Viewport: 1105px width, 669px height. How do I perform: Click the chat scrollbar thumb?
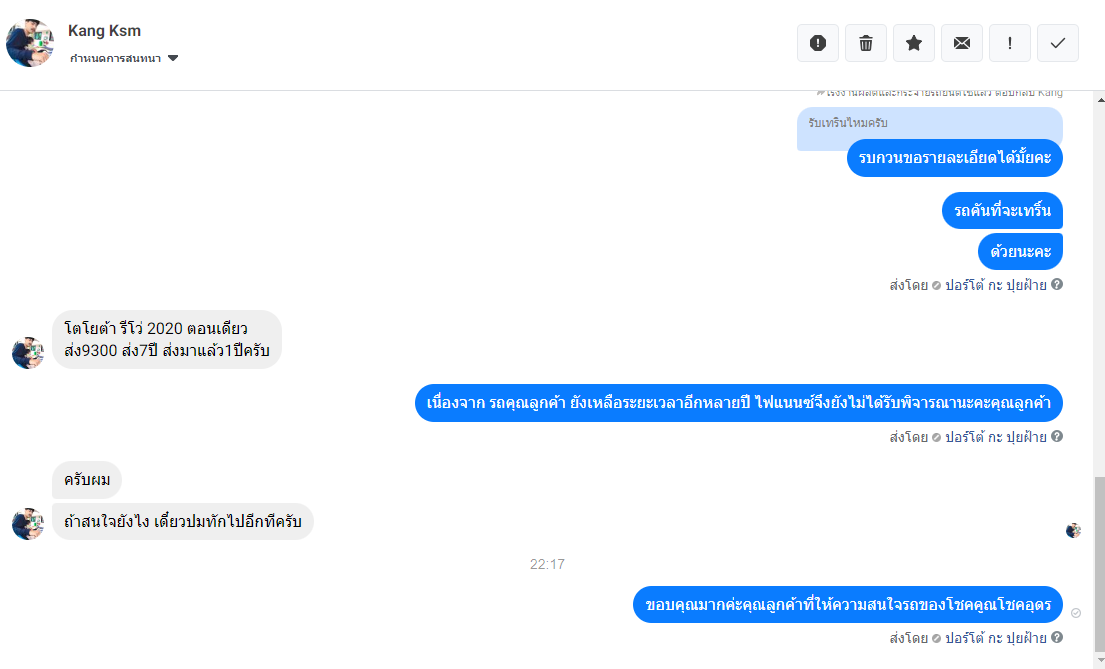pos(1099,564)
